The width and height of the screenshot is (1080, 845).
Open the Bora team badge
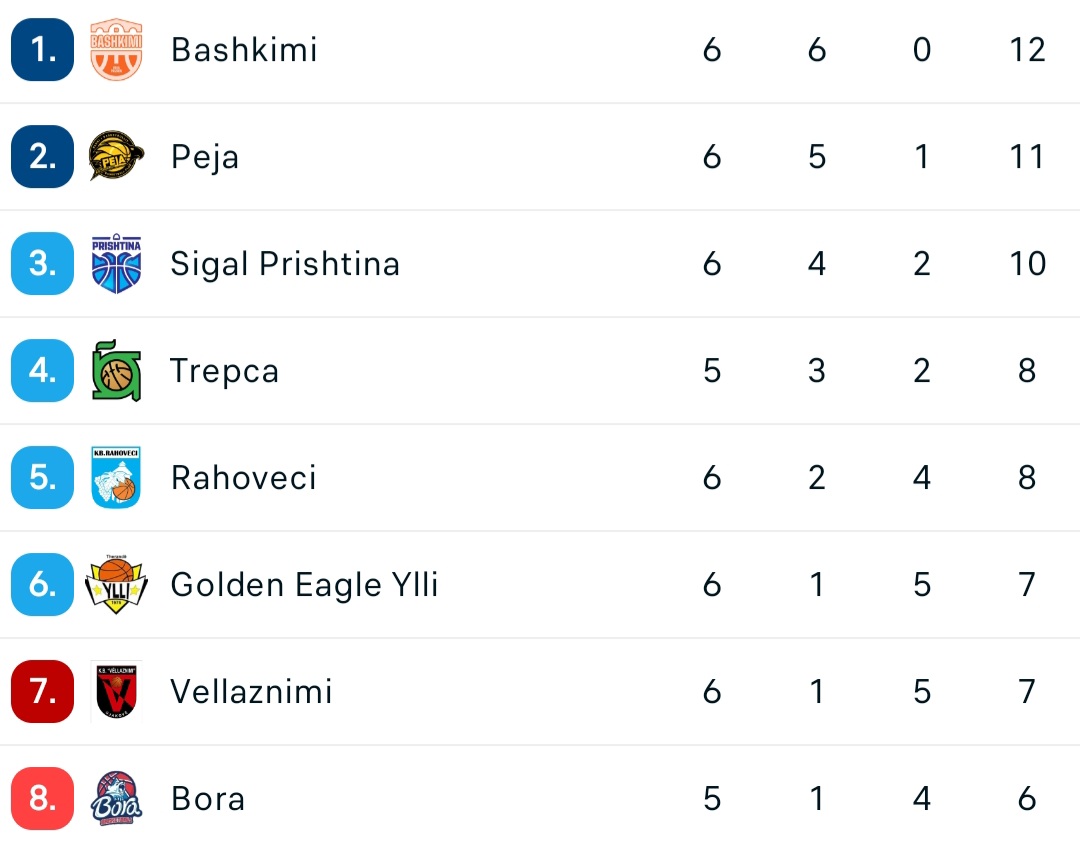click(x=116, y=798)
